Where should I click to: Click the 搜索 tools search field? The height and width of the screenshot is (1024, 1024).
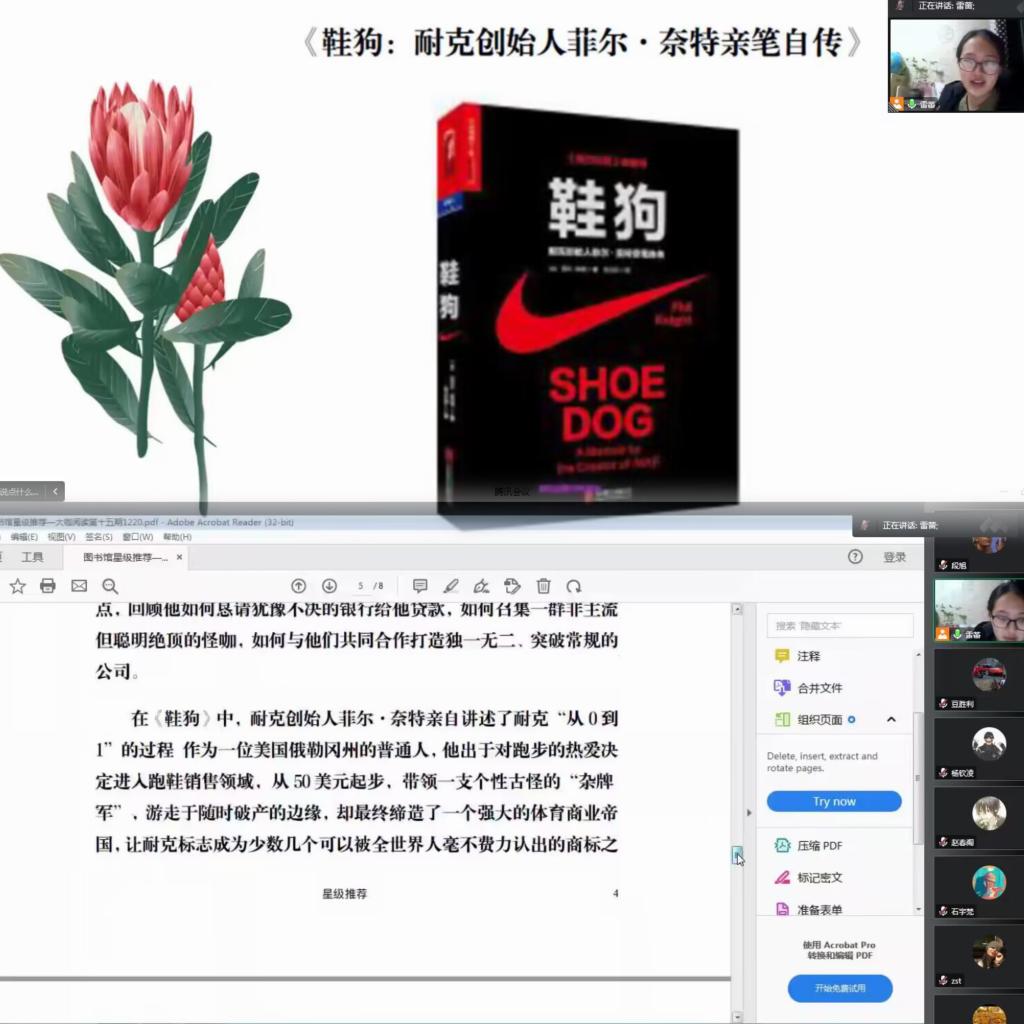pyautogui.click(x=839, y=626)
